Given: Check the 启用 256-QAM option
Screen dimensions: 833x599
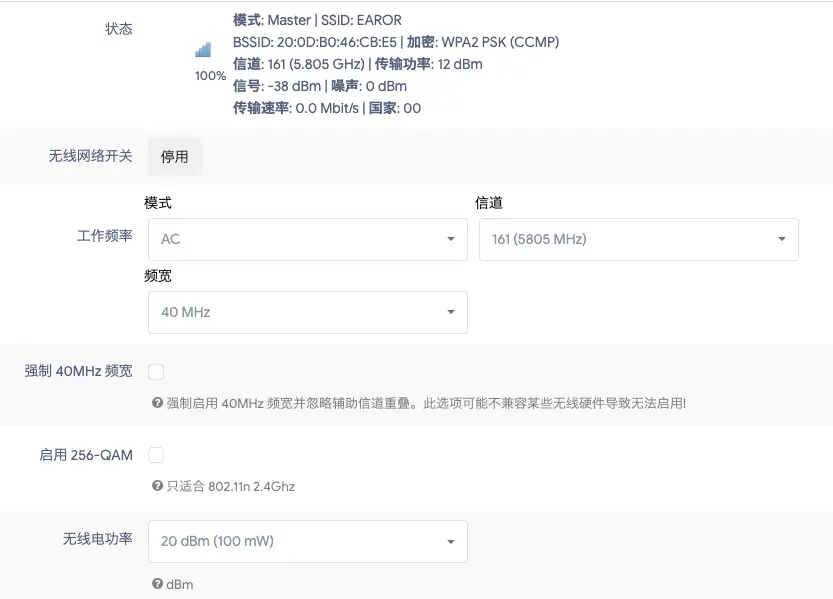Looking at the screenshot, I should pos(156,454).
